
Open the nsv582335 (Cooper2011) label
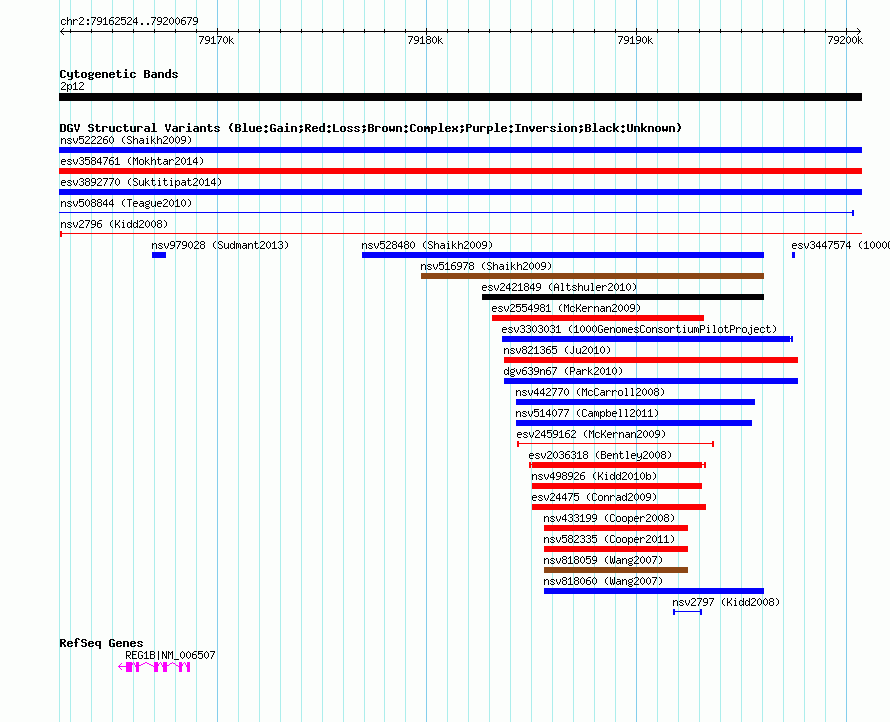click(610, 539)
